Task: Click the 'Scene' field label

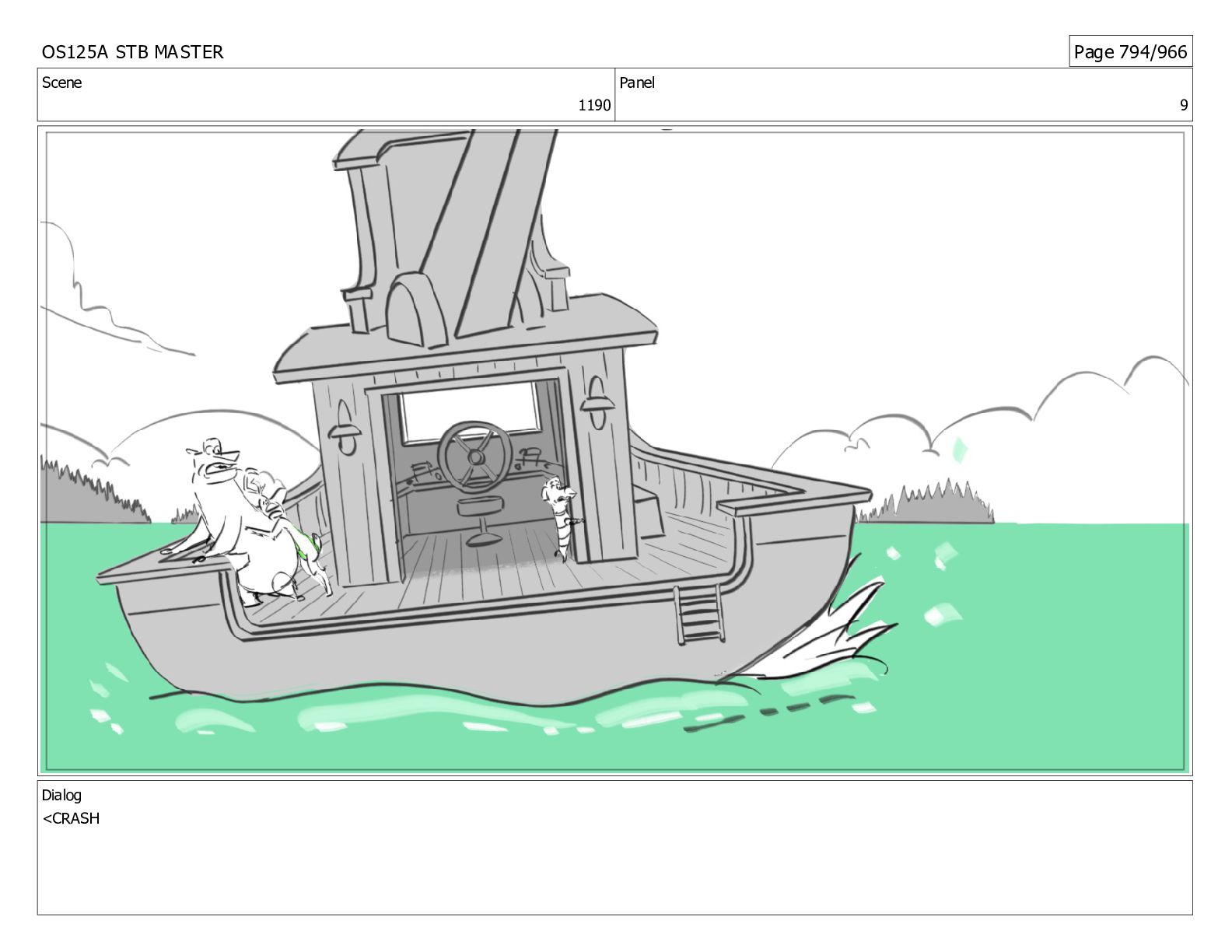Action: click(x=61, y=82)
